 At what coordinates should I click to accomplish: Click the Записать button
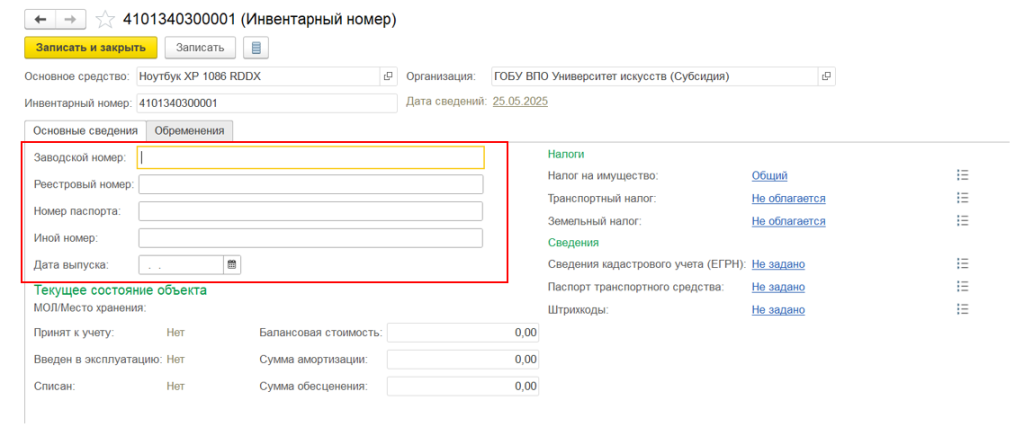[200, 48]
